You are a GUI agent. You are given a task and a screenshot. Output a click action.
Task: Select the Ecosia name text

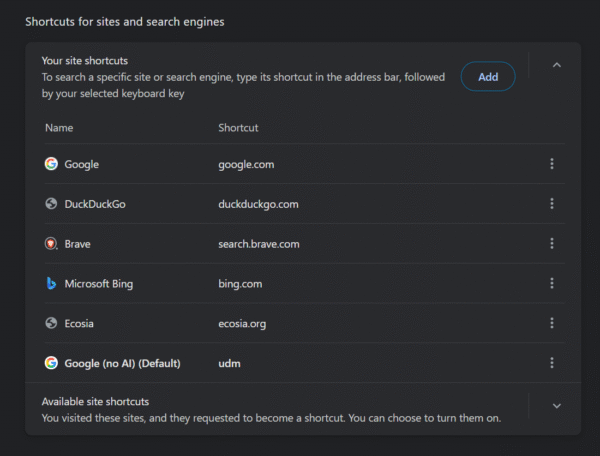coord(79,324)
